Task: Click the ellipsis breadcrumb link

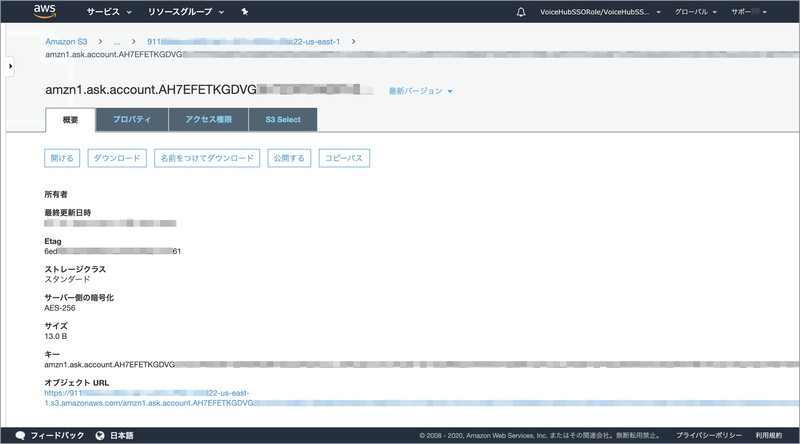Action: pyautogui.click(x=117, y=41)
